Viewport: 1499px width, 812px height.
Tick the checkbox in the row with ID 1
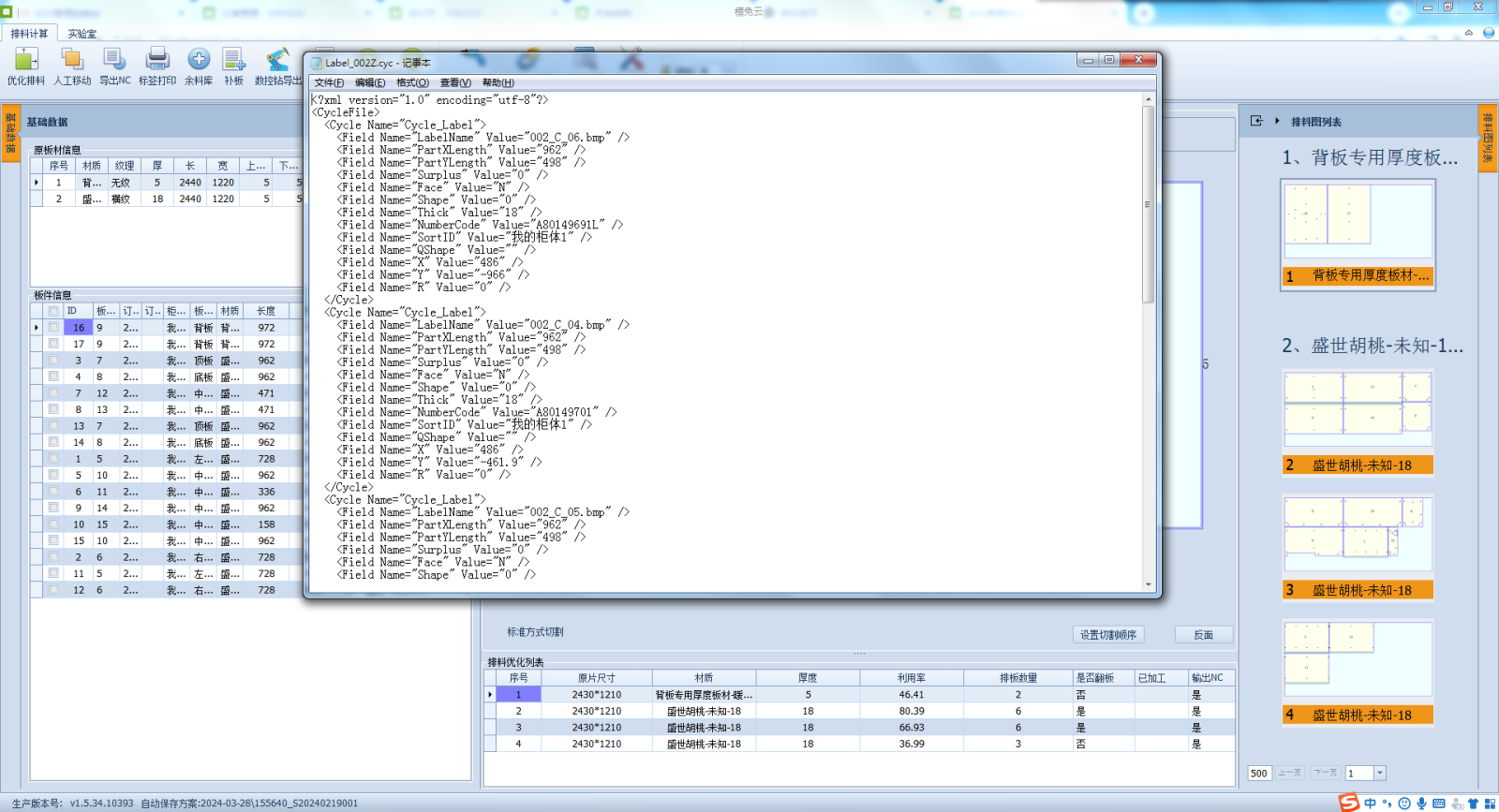(53, 459)
